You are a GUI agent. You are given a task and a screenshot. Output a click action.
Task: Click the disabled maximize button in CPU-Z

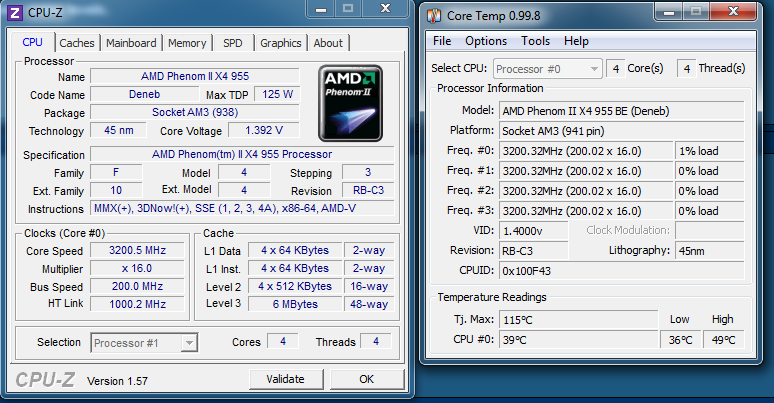pos(348,8)
